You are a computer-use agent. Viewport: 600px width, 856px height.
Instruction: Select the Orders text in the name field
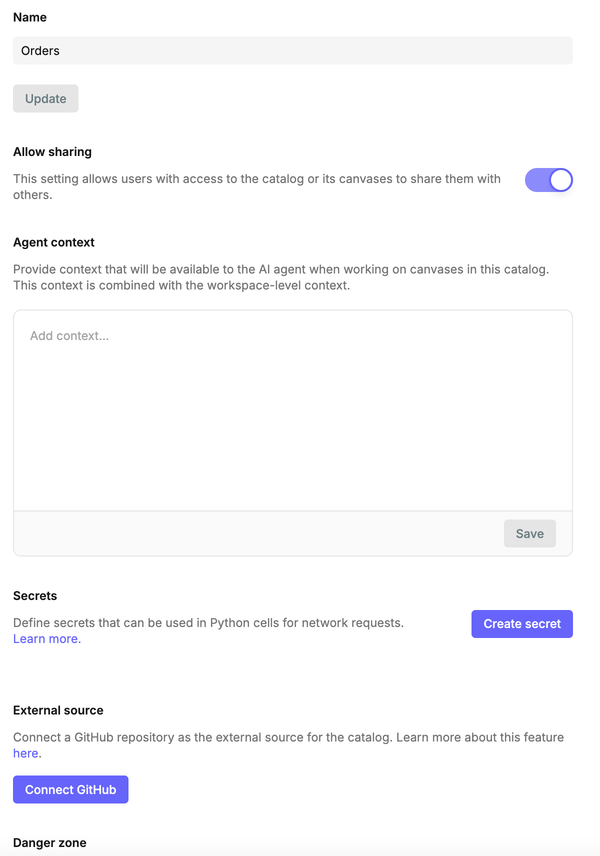(38, 50)
